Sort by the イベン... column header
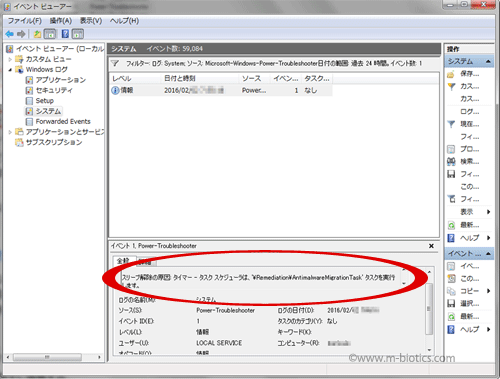 286,79
